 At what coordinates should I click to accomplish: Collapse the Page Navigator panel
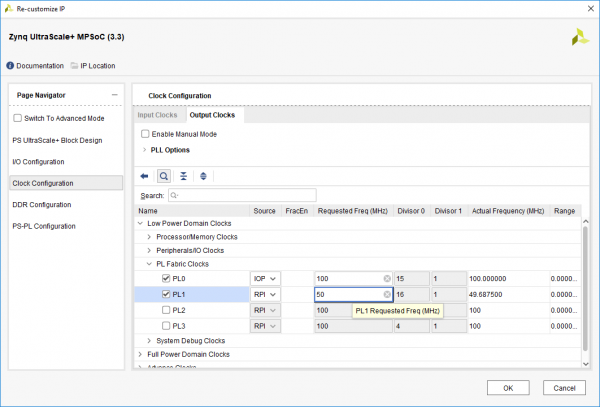(114, 95)
